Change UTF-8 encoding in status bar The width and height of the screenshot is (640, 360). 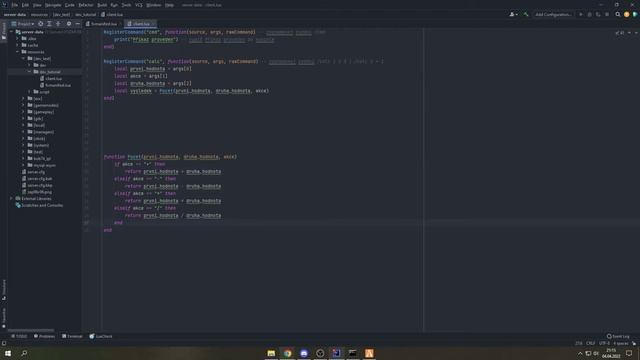(x=604, y=343)
